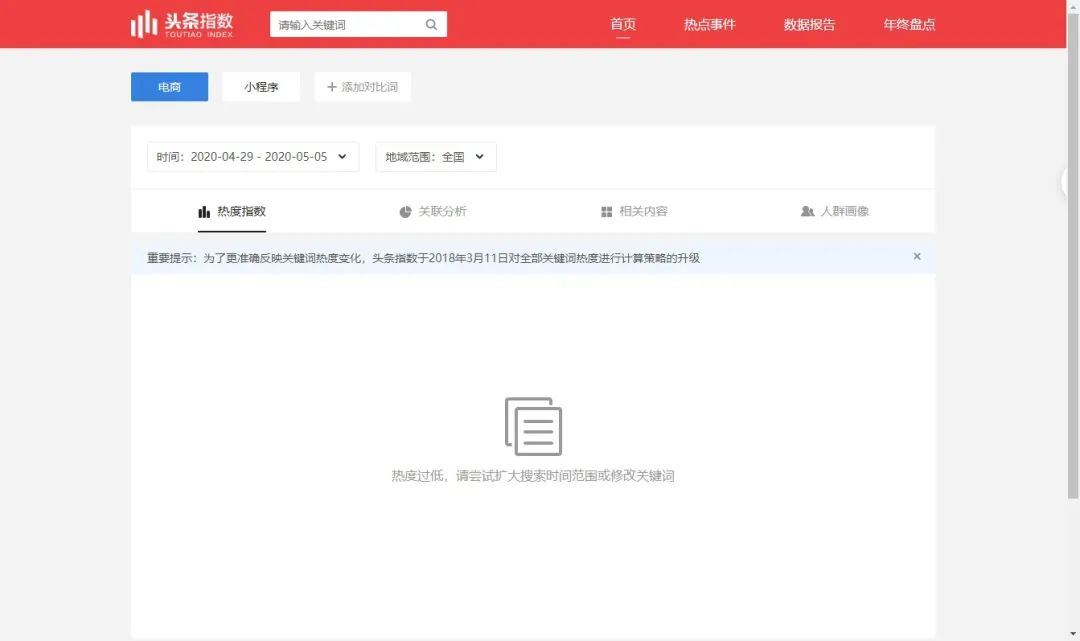Viewport: 1080px width, 641px height.
Task: Dismiss the 重要提示 notice banner
Action: coord(917,256)
